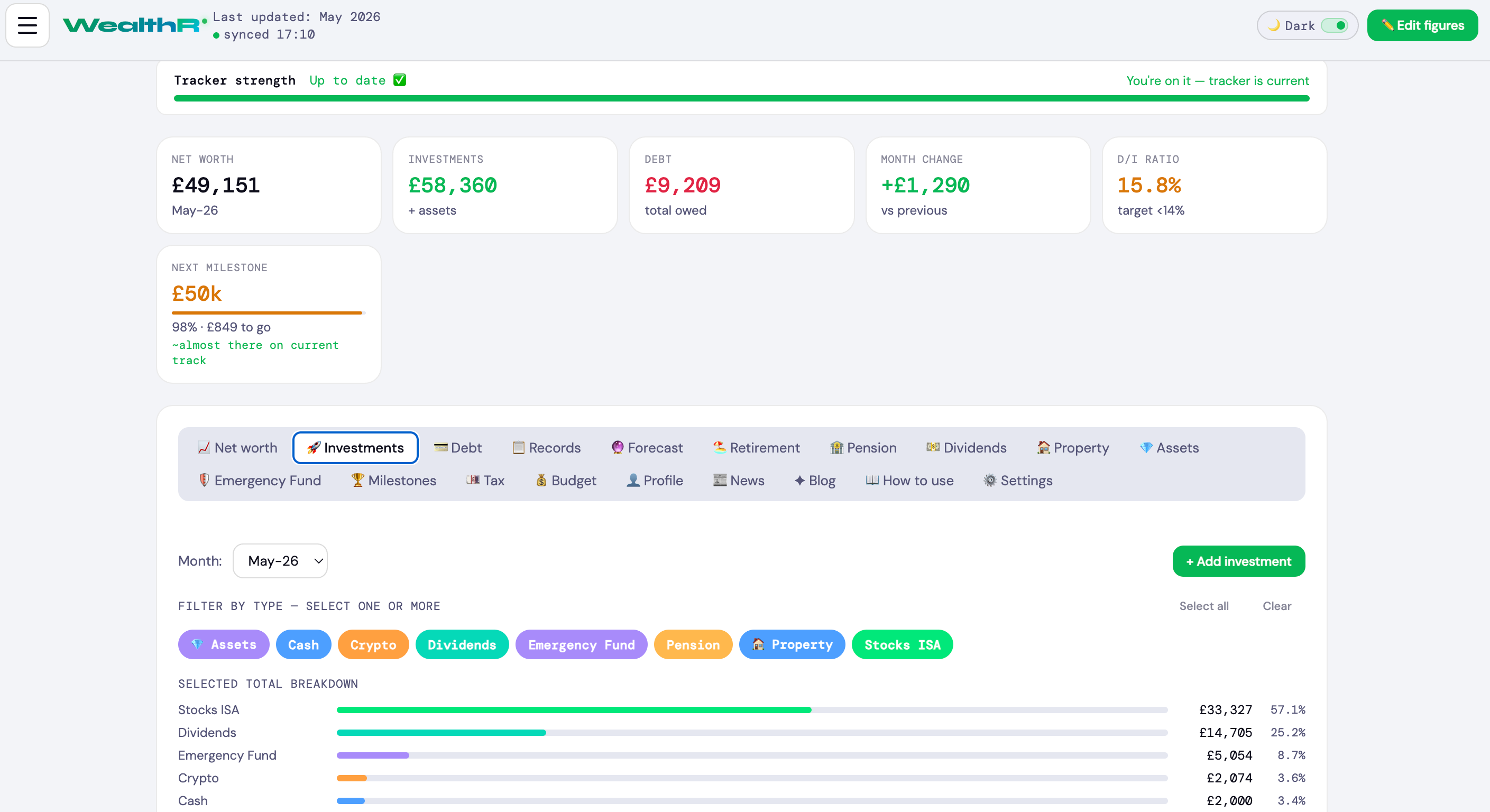Screen dimensions: 1490x812
Task: Click the green tick next to Up to date
Action: 399,80
